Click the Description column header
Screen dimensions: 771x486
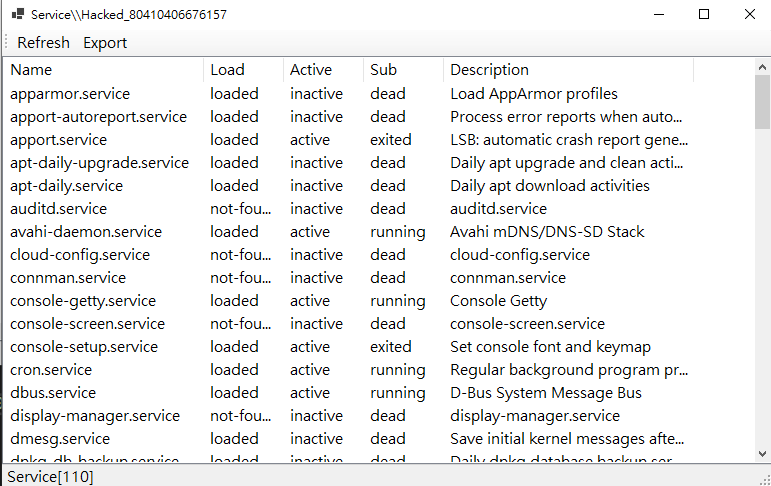click(489, 70)
